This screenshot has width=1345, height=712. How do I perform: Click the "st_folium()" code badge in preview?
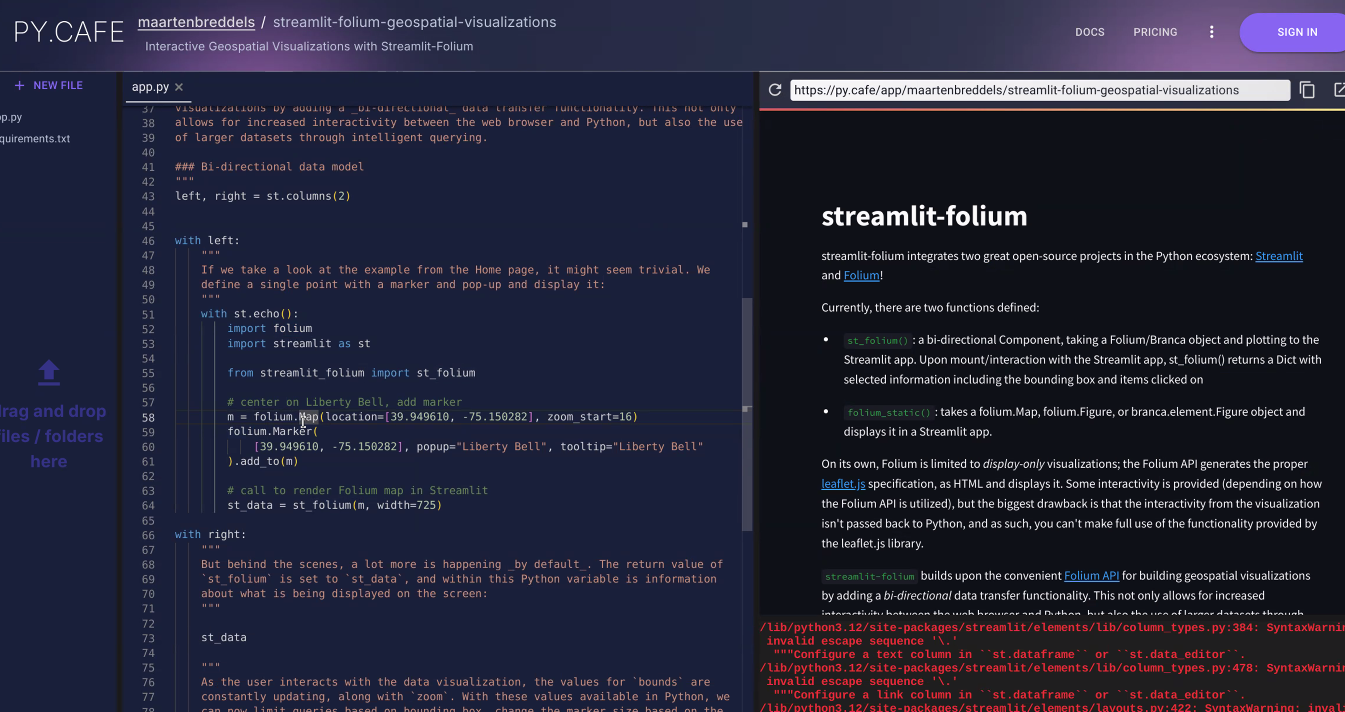876,340
